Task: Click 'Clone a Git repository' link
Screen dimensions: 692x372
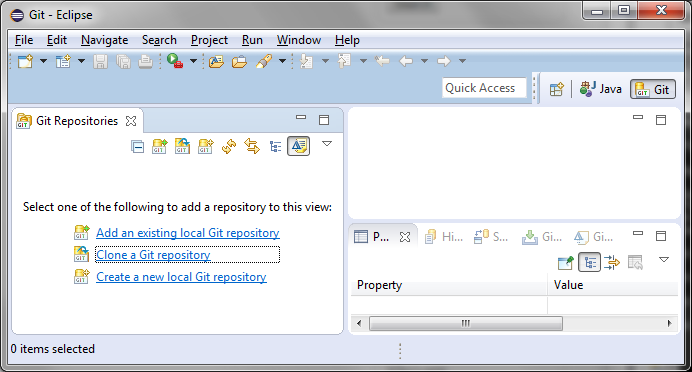Action: coord(153,255)
